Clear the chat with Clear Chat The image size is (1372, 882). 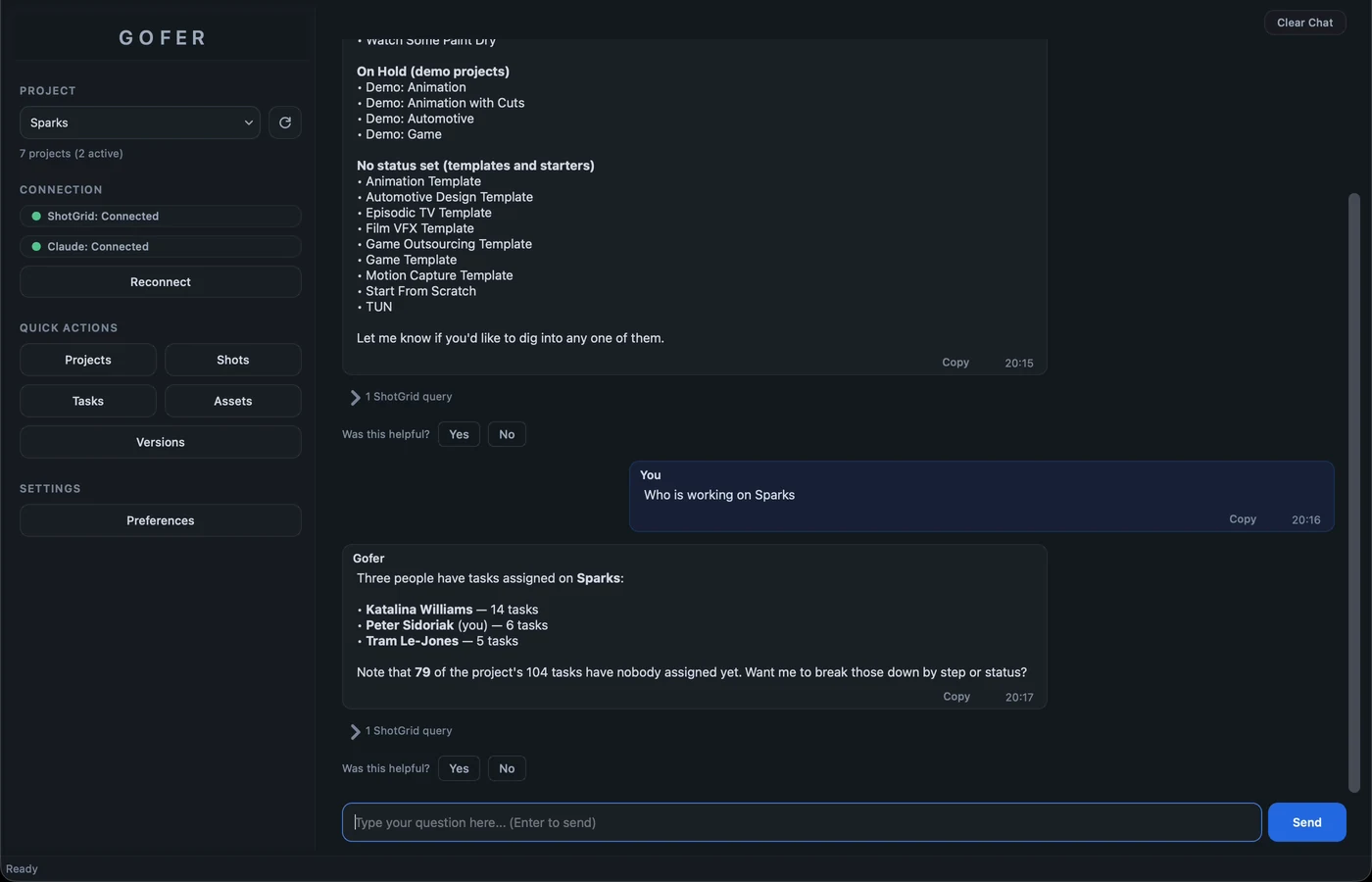coord(1305,23)
